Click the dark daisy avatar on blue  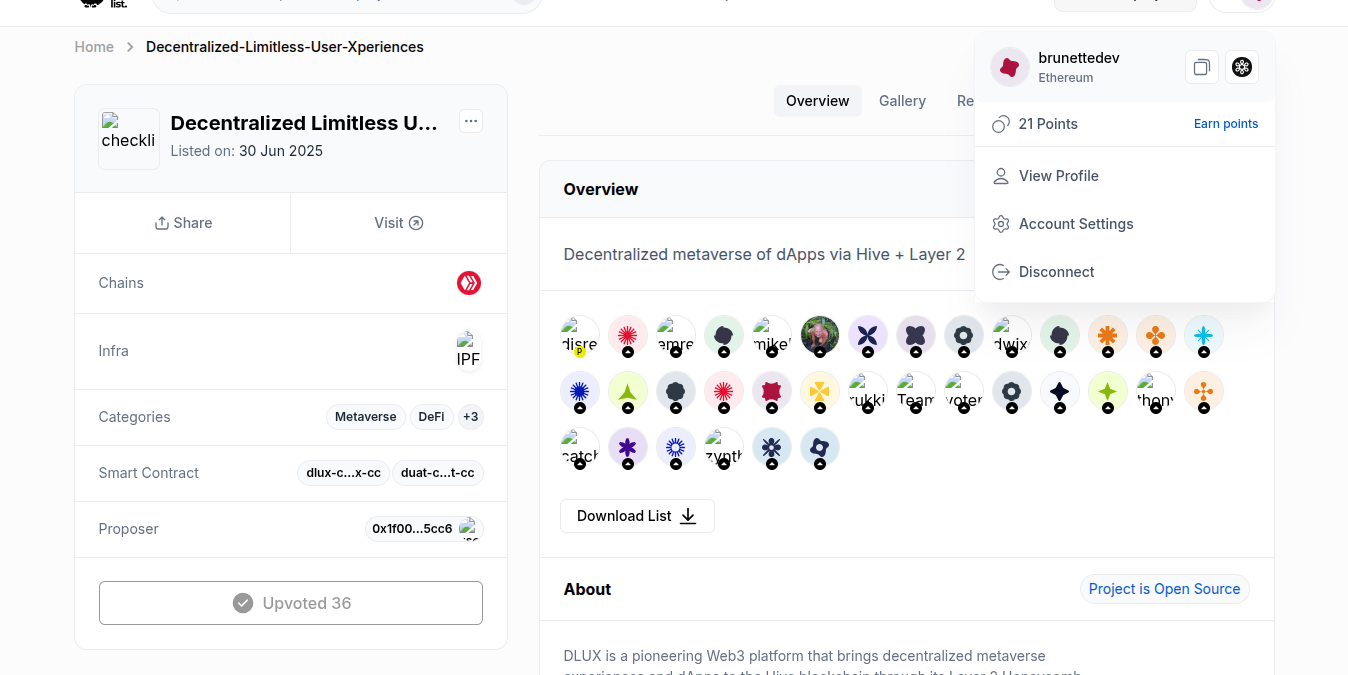[772, 447]
